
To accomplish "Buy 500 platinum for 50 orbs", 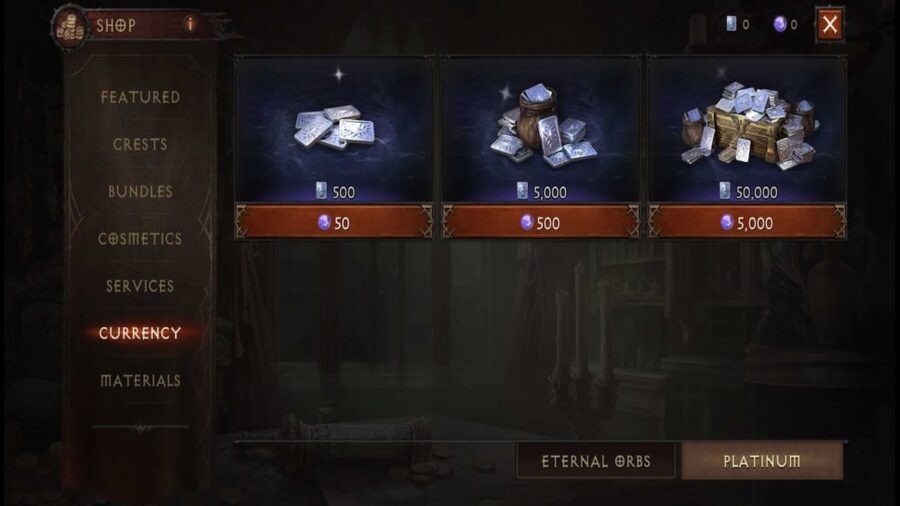I will click(333, 222).
